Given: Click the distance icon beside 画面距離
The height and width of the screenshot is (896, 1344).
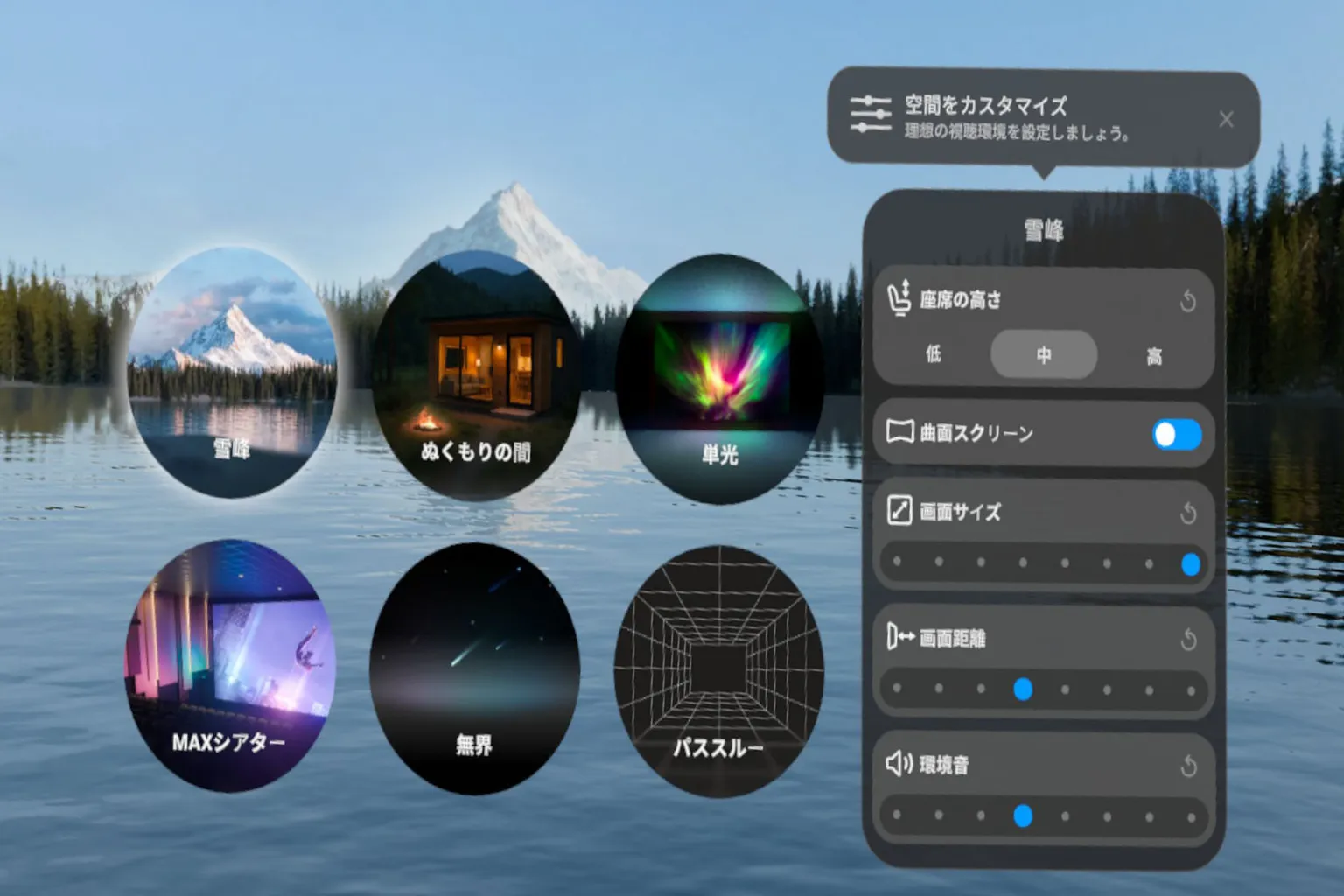Looking at the screenshot, I should click(900, 637).
